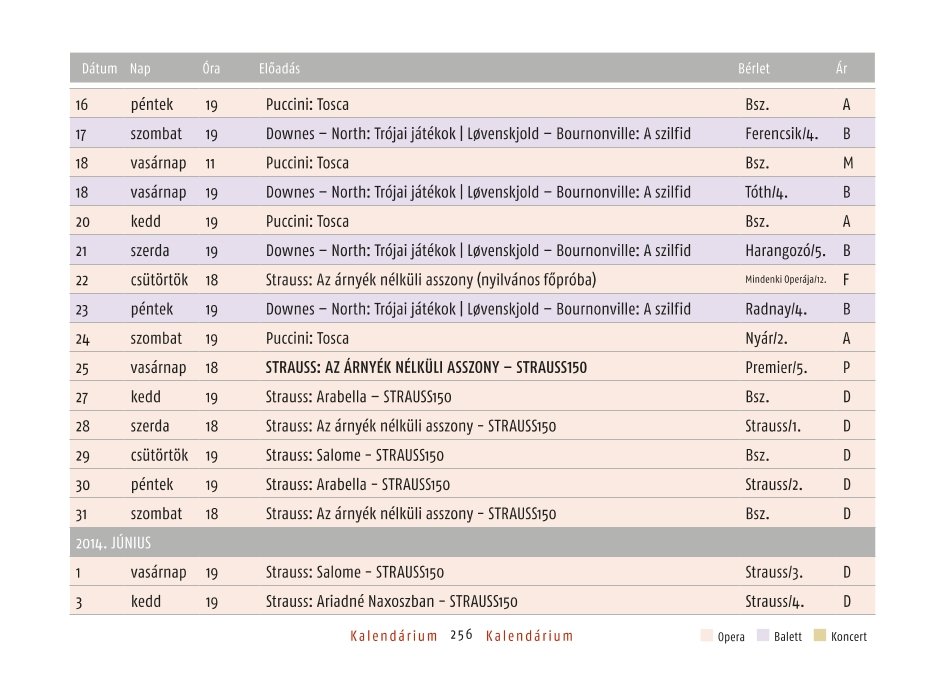The image size is (944, 679).
Task: Click the Koncert legend color swatch
Action: pyautogui.click(x=819, y=636)
